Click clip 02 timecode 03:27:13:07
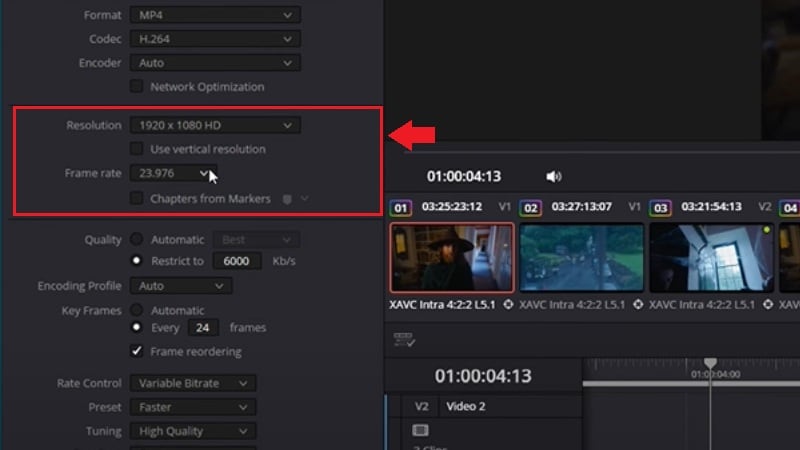800x450 pixels. click(x=582, y=207)
